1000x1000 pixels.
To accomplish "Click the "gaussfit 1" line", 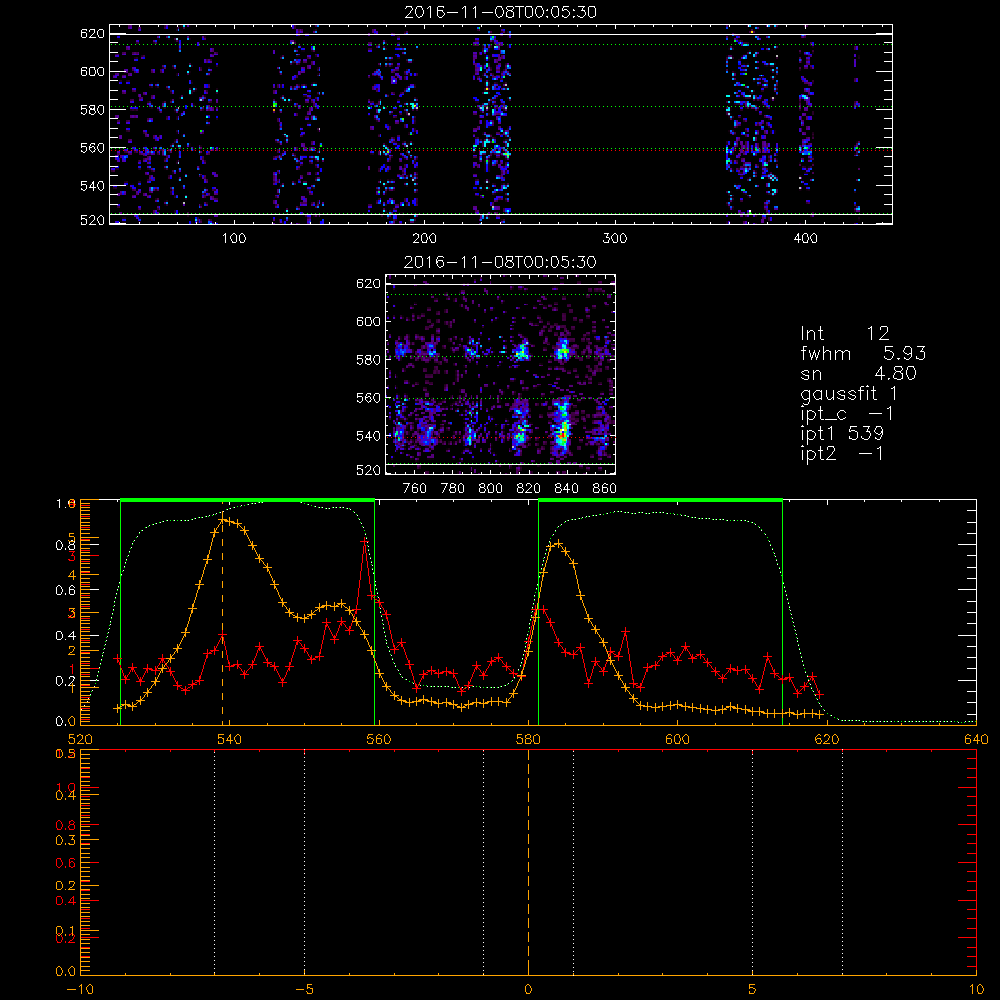I will pyautogui.click(x=849, y=393).
